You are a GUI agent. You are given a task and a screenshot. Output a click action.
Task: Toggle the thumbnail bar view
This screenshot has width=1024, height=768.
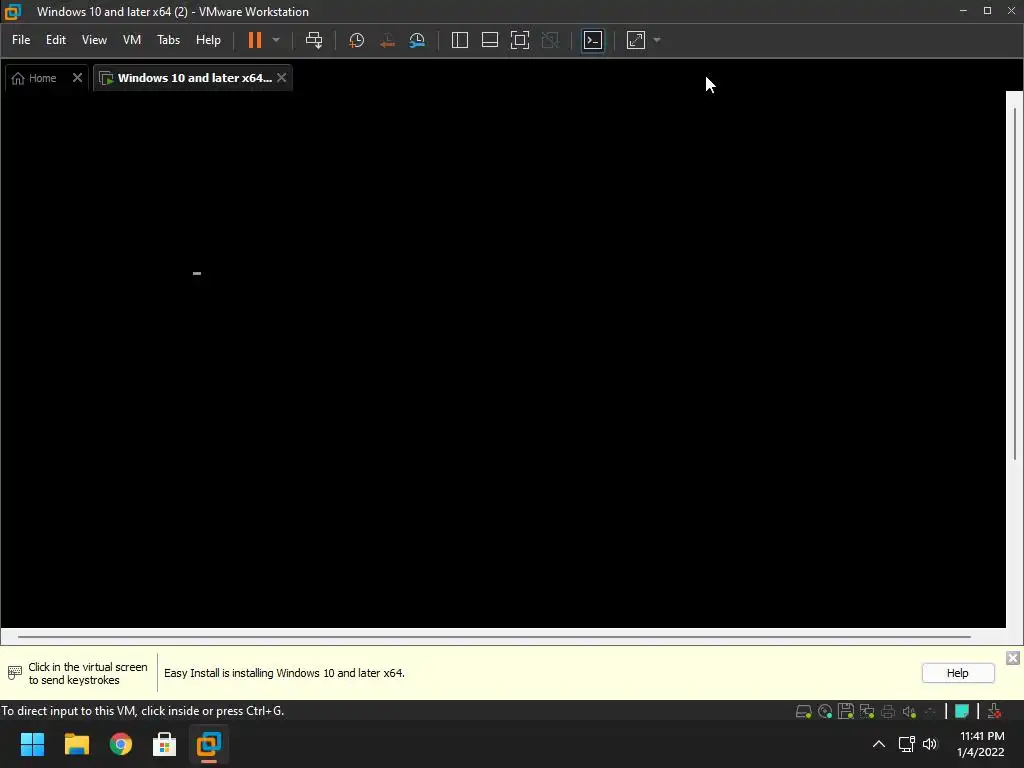[x=490, y=40]
